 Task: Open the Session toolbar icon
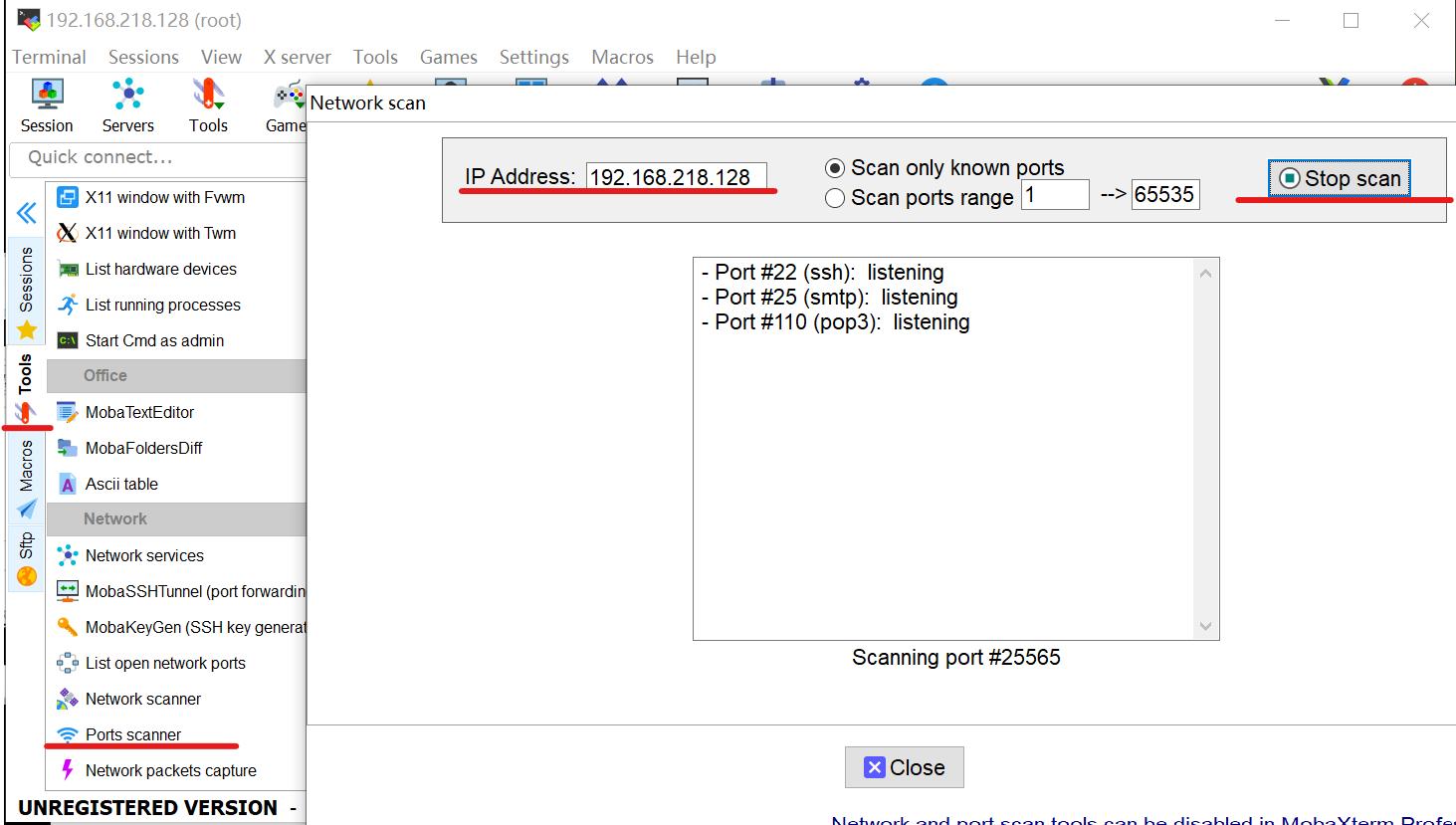pyautogui.click(x=47, y=106)
